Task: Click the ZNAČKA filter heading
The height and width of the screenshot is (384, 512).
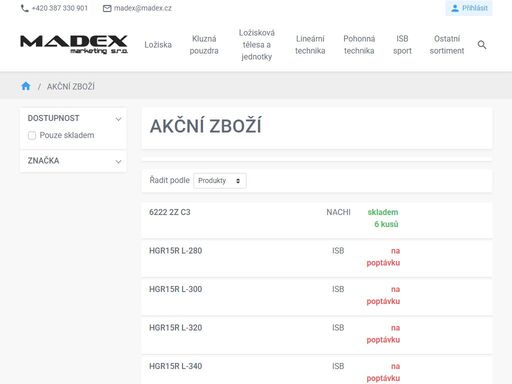Action: click(x=43, y=161)
